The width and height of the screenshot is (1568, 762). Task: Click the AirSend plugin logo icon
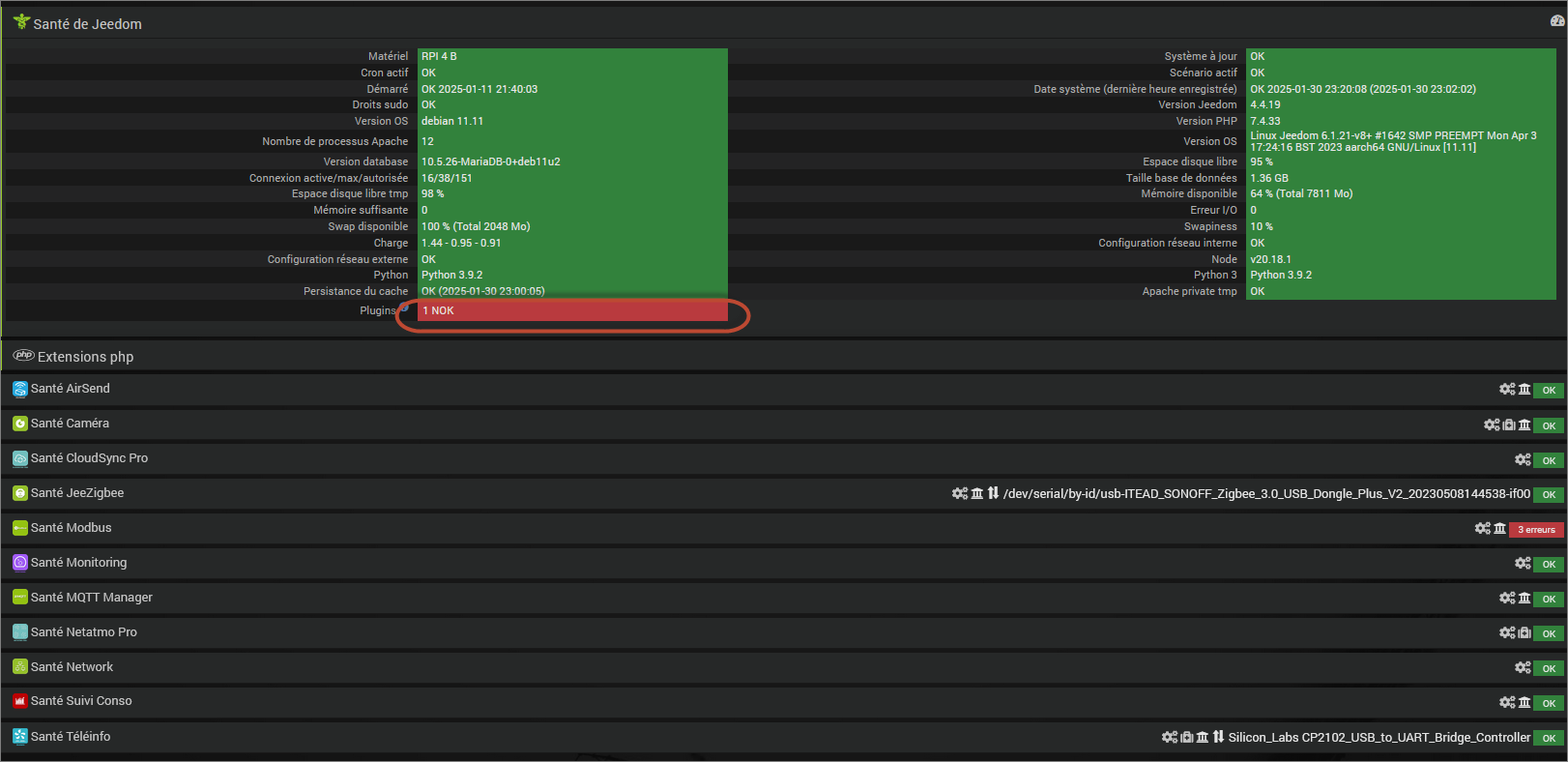[20, 389]
